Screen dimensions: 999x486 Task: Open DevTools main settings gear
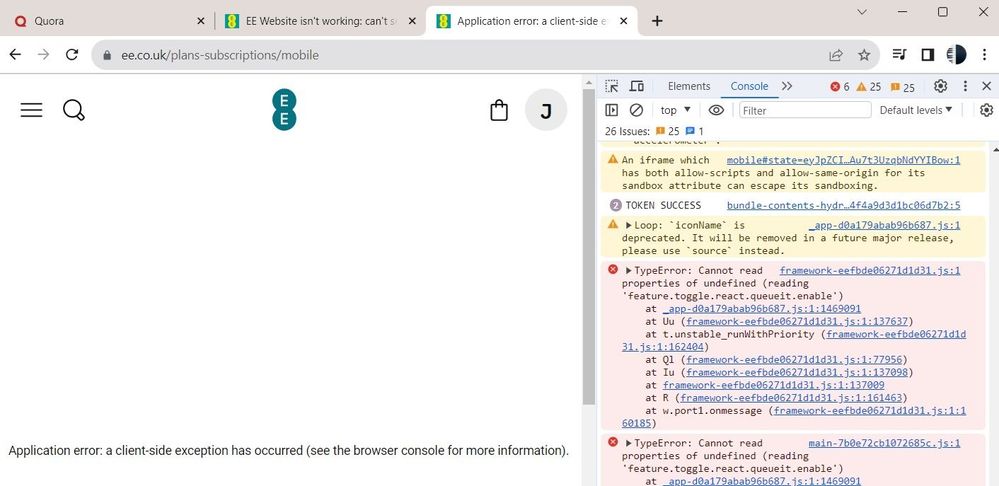(940, 87)
